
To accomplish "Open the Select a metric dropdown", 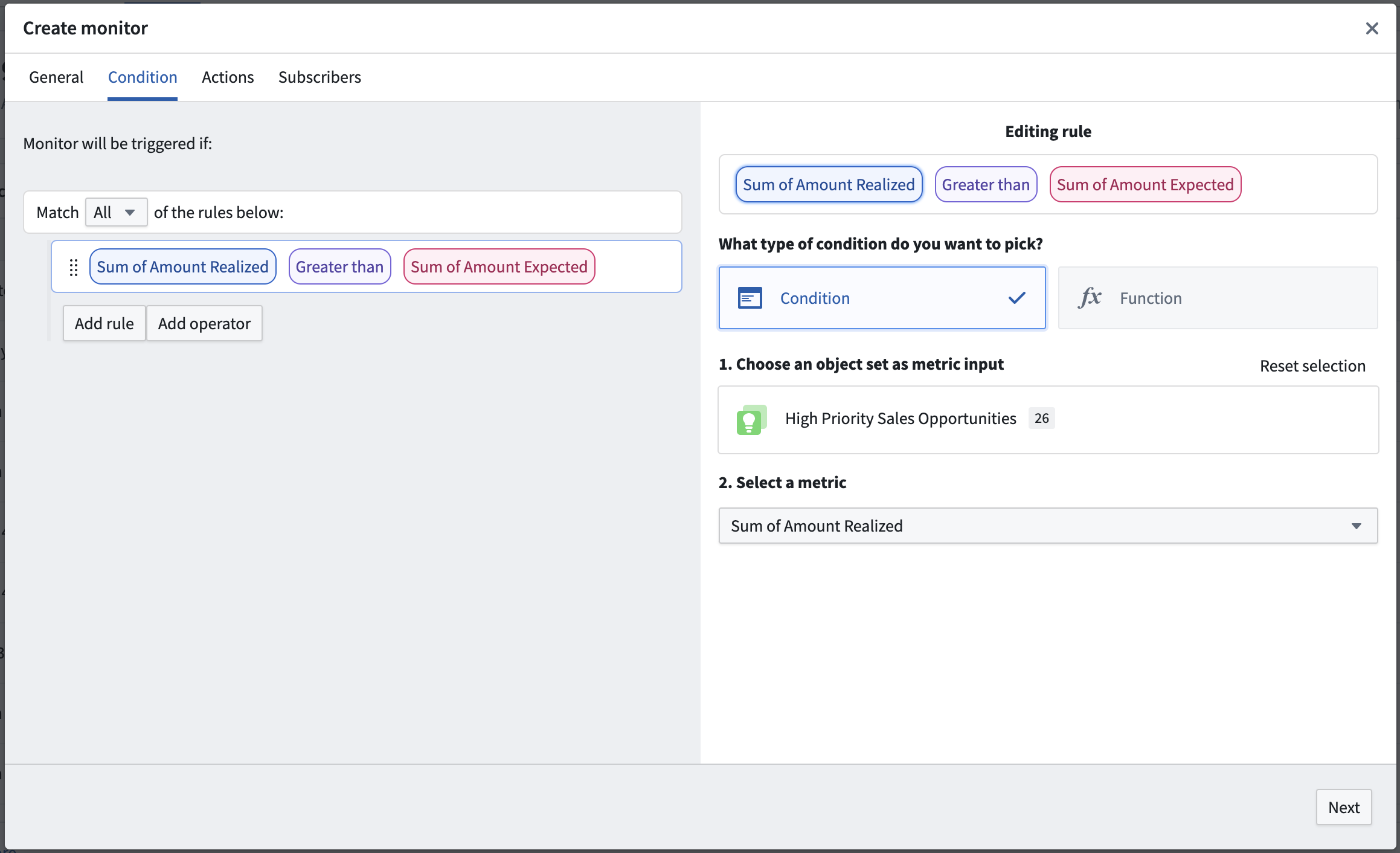I will pyautogui.click(x=1048, y=526).
